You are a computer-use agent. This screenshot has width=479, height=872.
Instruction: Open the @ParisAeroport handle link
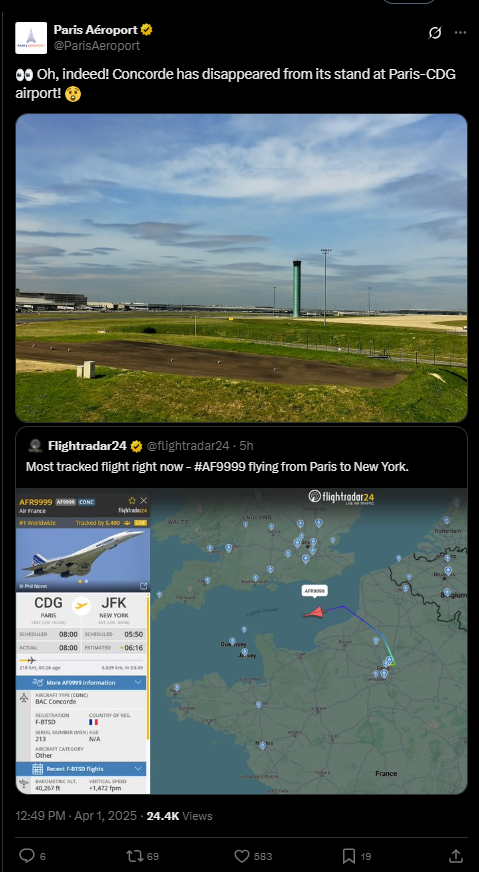97,46
